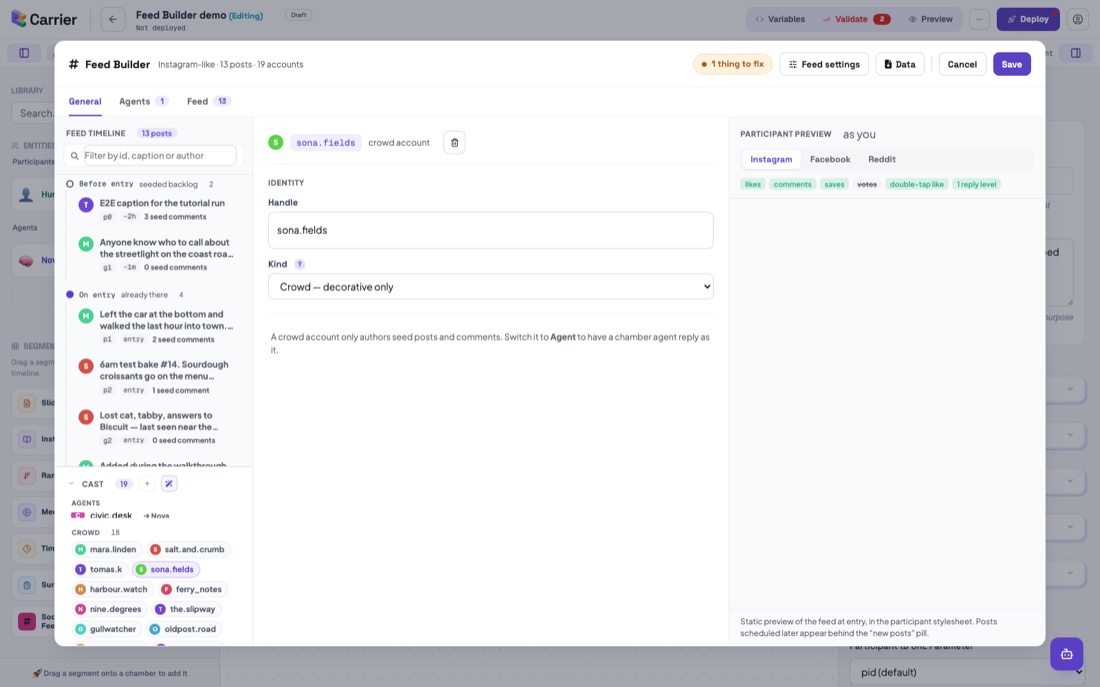Click the sona.fields green avatar in header
Viewport: 1100px width, 687px height.
pos(276,142)
